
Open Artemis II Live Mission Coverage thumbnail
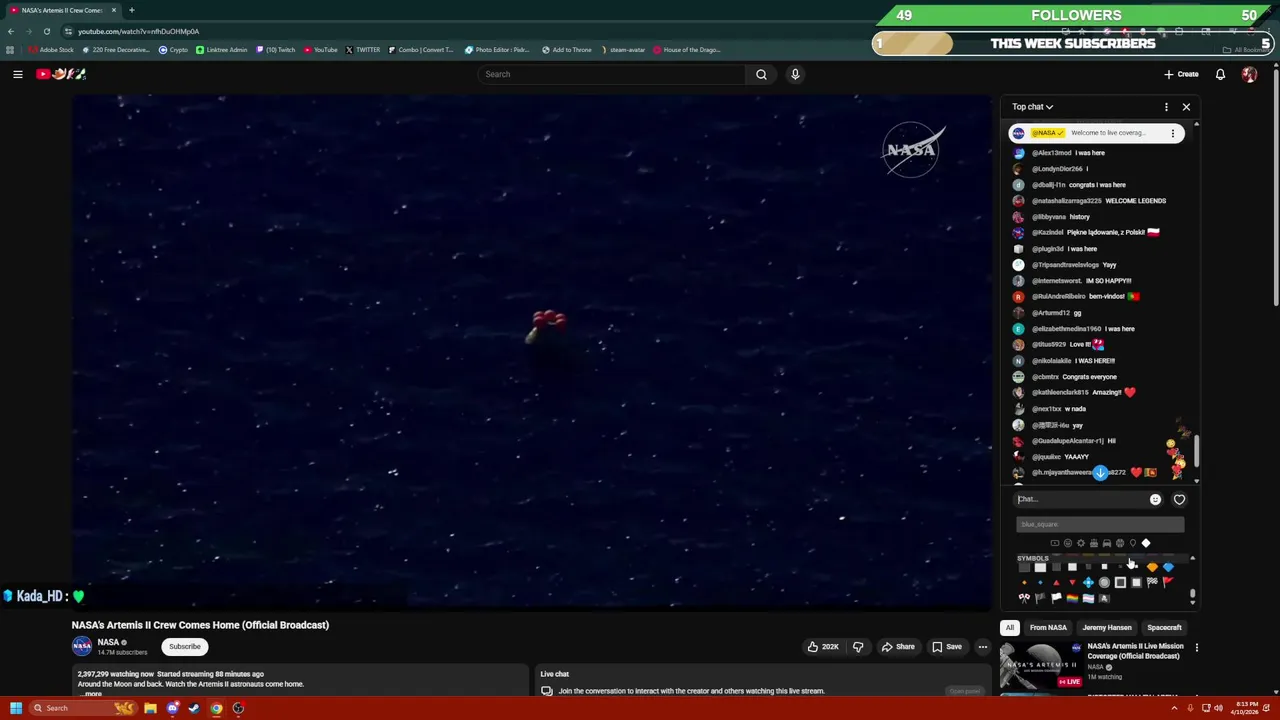coord(1041,666)
